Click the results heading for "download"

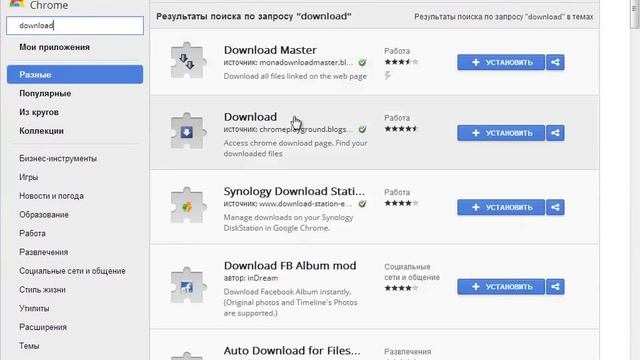(x=254, y=16)
